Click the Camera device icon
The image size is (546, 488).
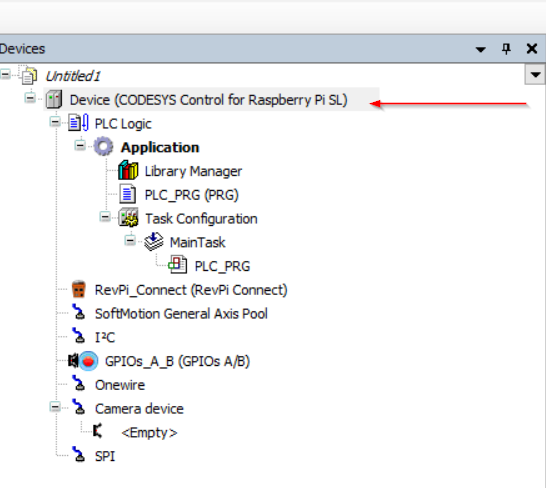79,408
